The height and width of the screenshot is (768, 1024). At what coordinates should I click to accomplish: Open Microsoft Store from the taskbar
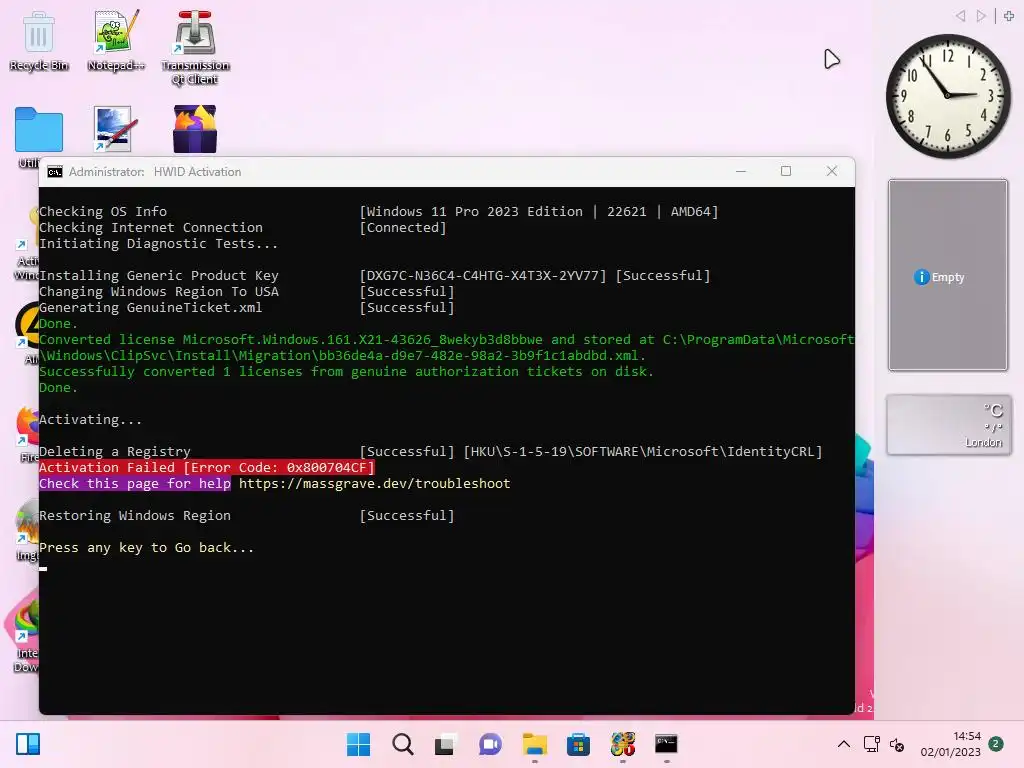tap(578, 744)
